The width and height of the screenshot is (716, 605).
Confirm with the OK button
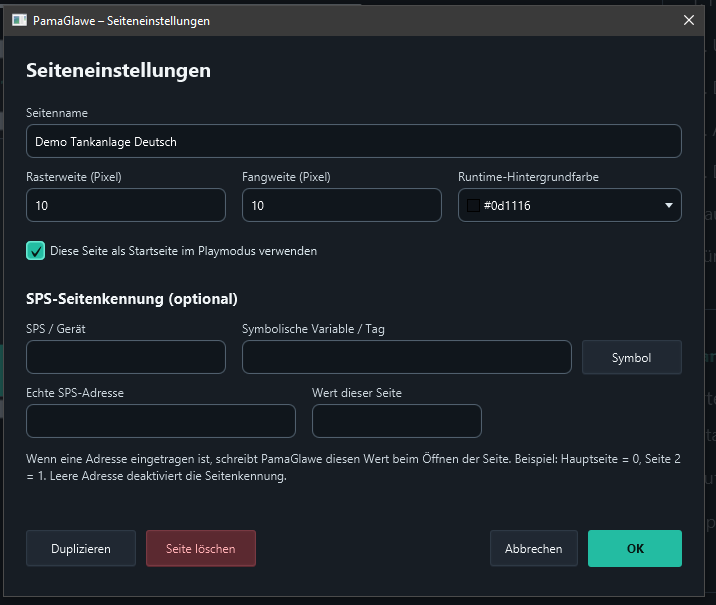pyautogui.click(x=635, y=548)
